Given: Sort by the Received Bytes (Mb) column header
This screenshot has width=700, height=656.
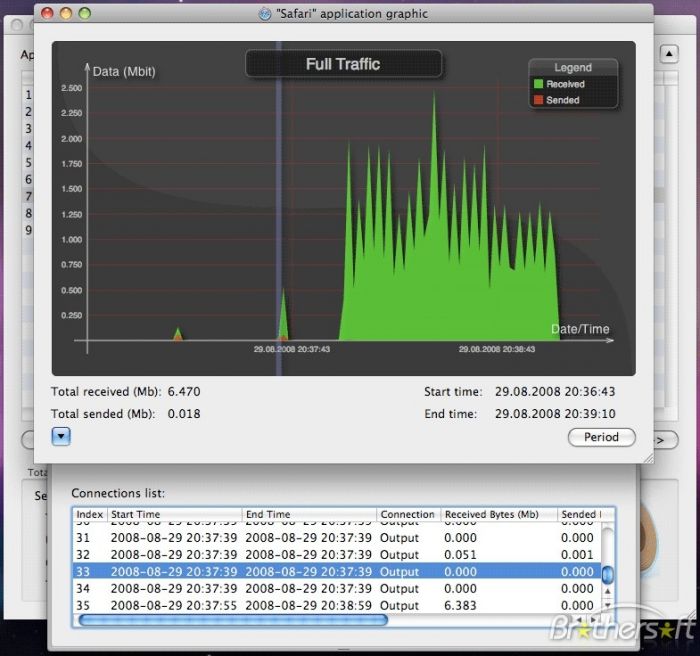Looking at the screenshot, I should click(499, 514).
